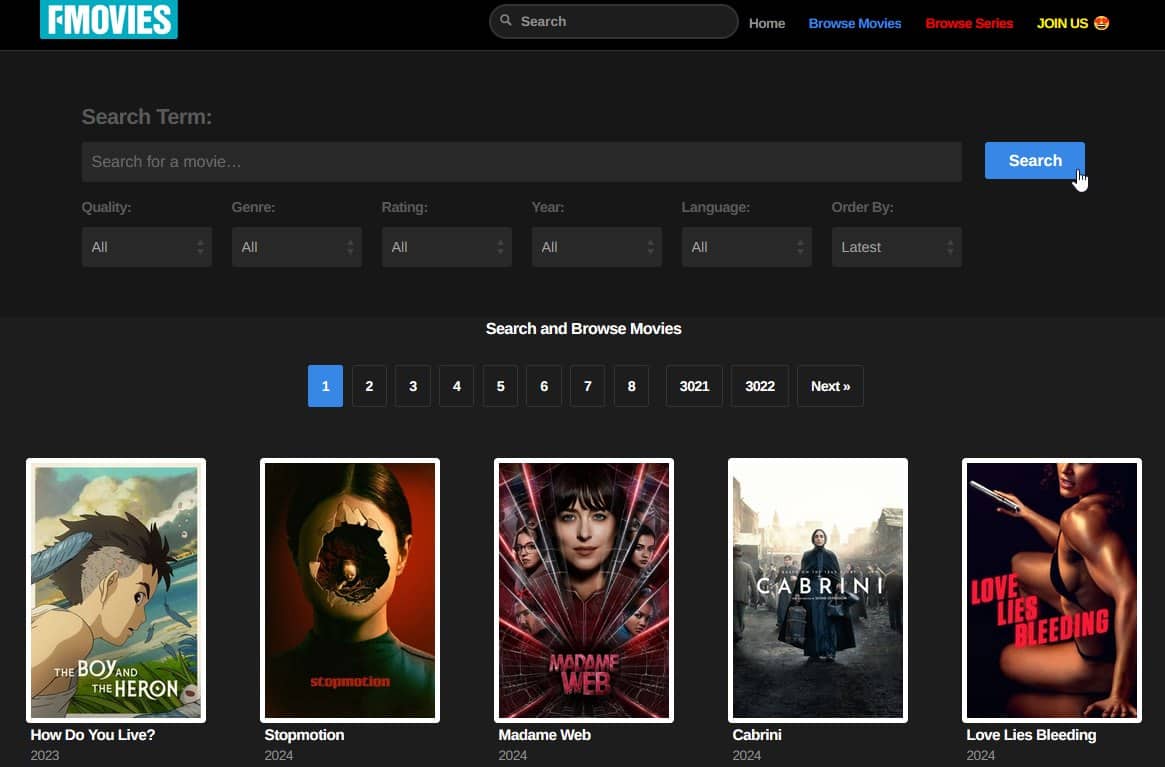Click the magnifier icon in top search bar

506,21
